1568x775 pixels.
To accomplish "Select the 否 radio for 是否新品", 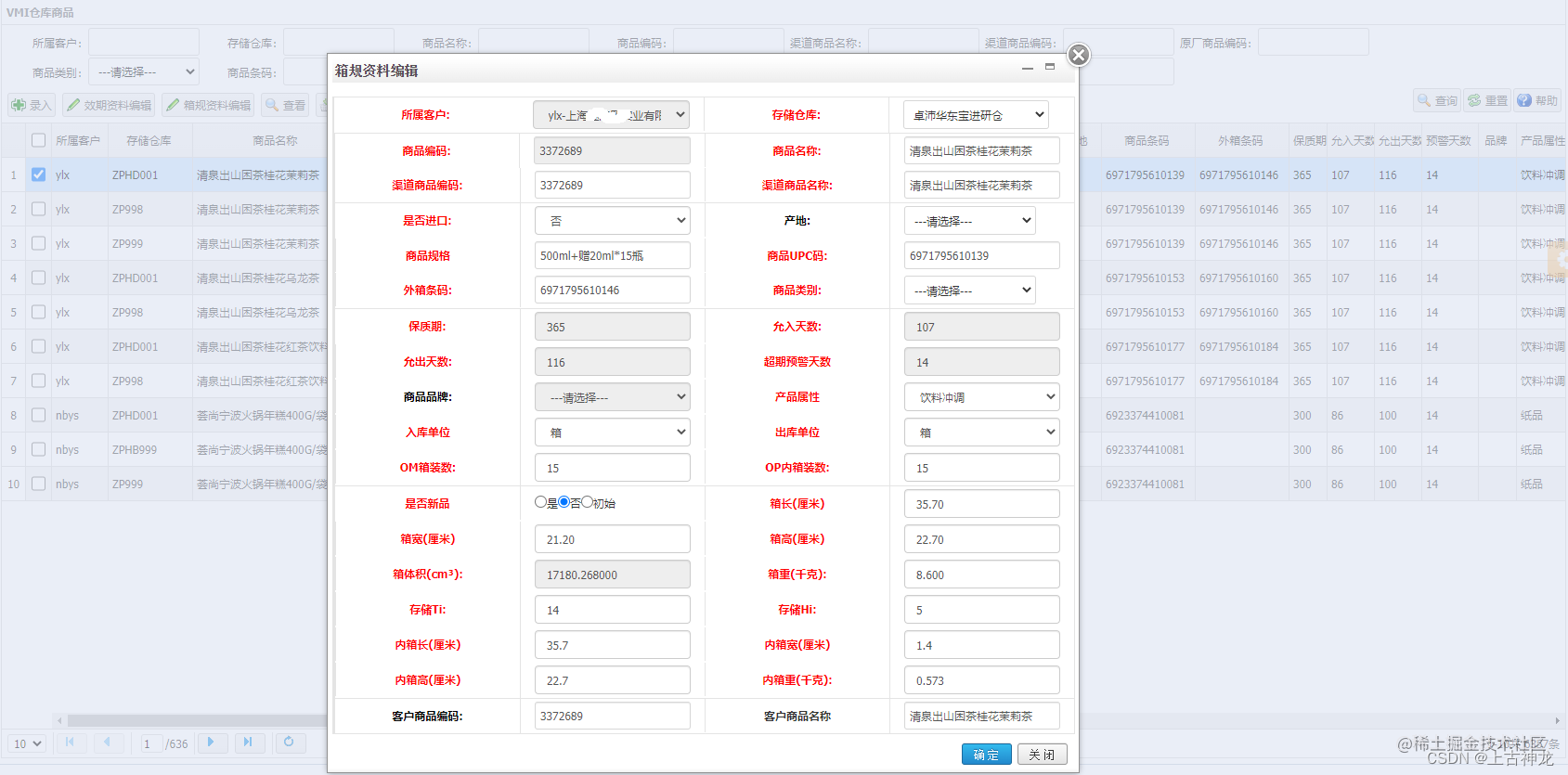I will point(564,502).
